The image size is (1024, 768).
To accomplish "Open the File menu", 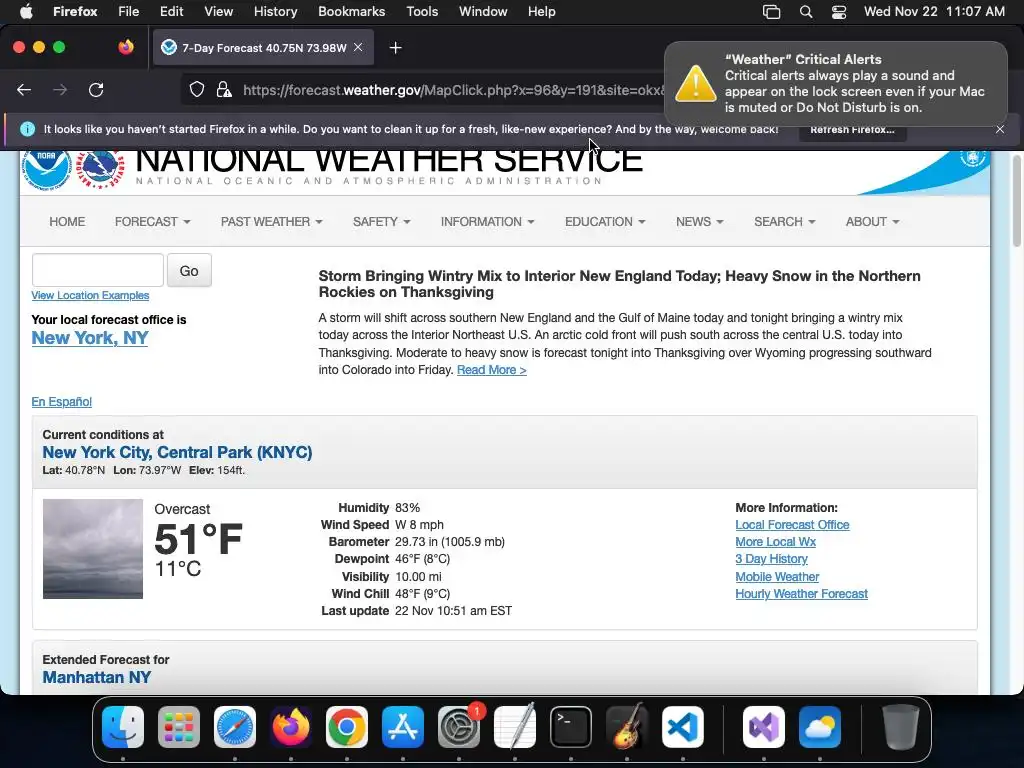I will click(x=129, y=11).
